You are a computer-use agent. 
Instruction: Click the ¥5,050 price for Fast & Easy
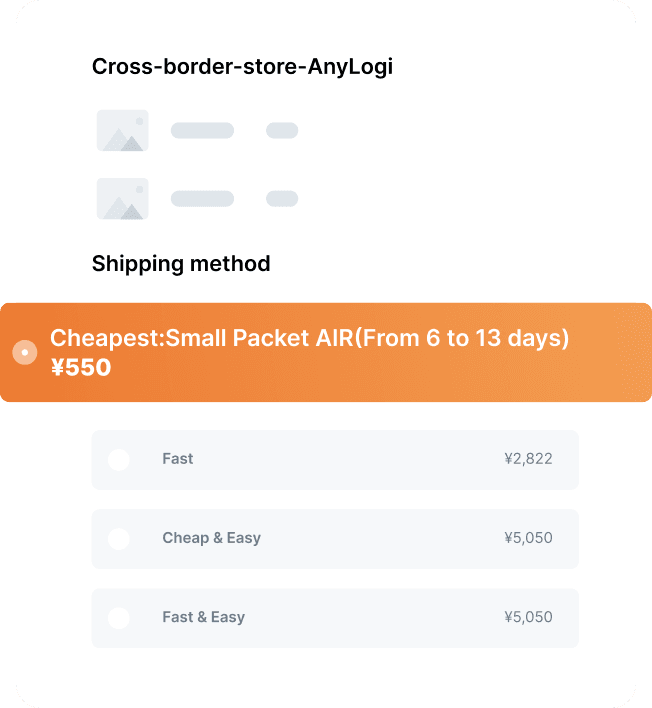click(x=528, y=617)
